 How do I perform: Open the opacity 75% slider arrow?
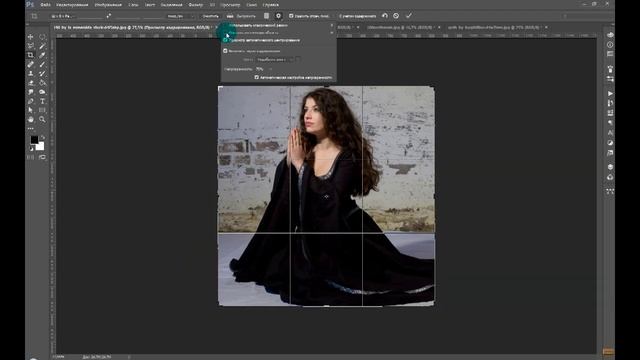(x=270, y=69)
